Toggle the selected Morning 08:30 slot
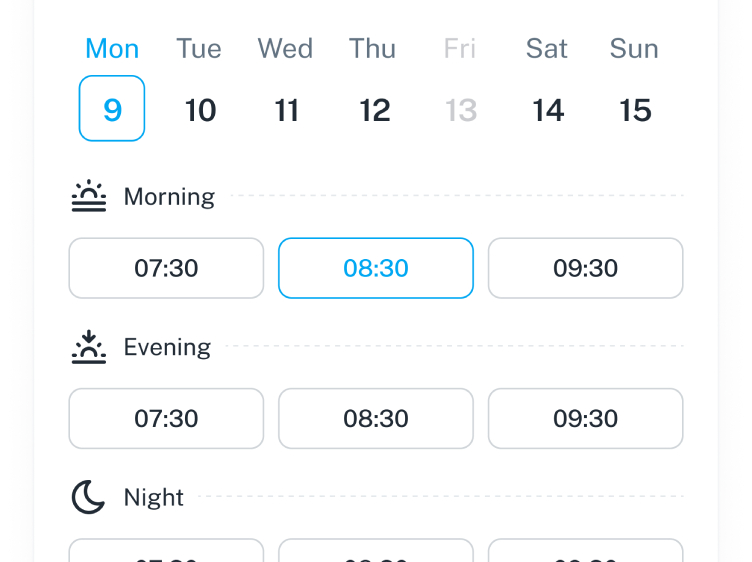 click(x=376, y=268)
